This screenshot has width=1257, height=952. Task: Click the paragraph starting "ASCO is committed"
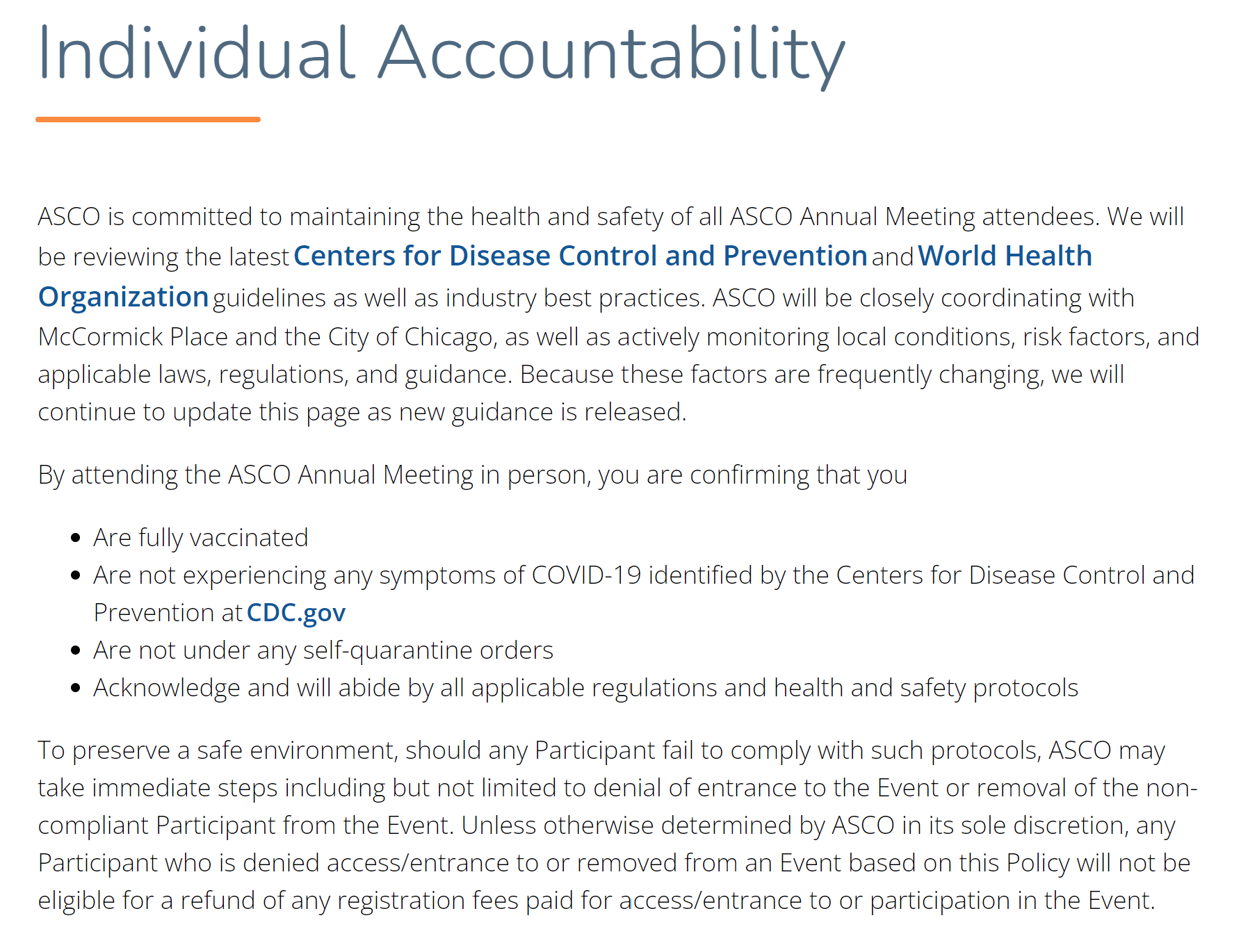click(x=612, y=217)
